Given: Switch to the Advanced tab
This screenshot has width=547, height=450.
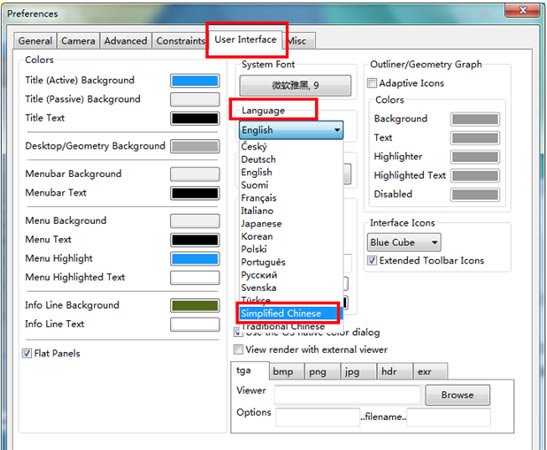Looking at the screenshot, I should (126, 41).
